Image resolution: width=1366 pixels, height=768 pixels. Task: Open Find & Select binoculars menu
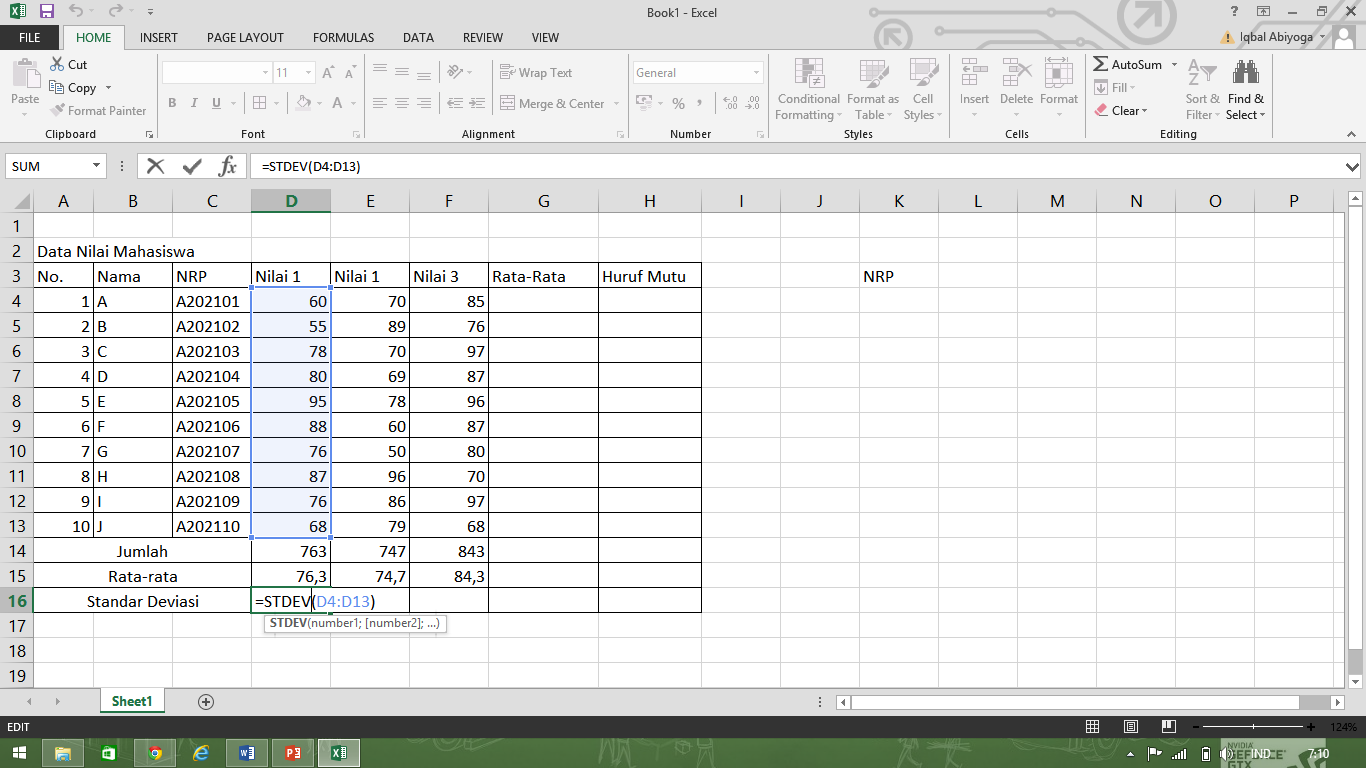[1245, 89]
